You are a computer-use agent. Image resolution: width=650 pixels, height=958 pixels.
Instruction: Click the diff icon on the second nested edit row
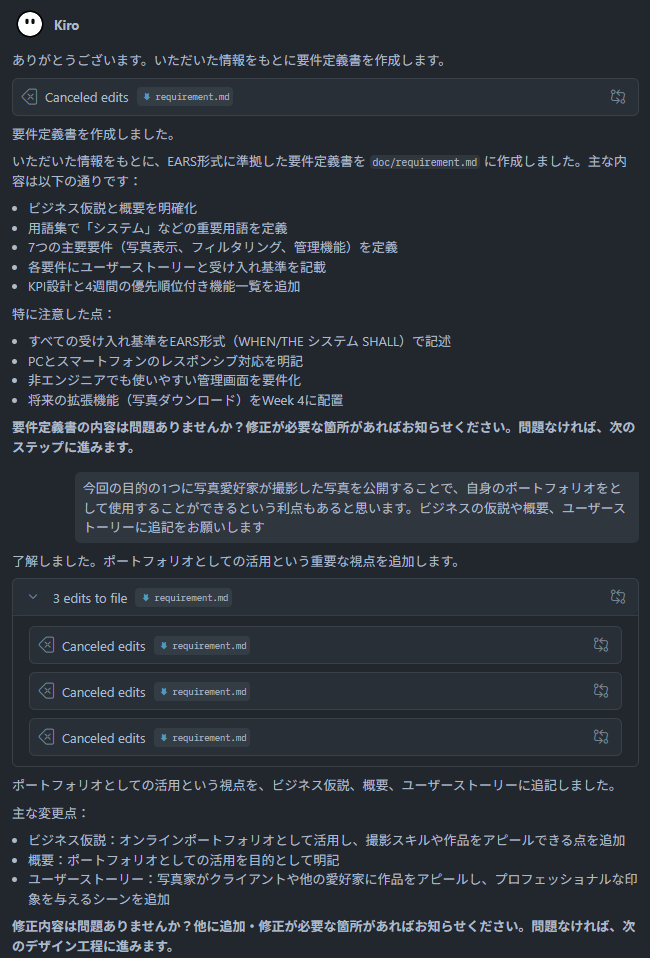[x=601, y=691]
